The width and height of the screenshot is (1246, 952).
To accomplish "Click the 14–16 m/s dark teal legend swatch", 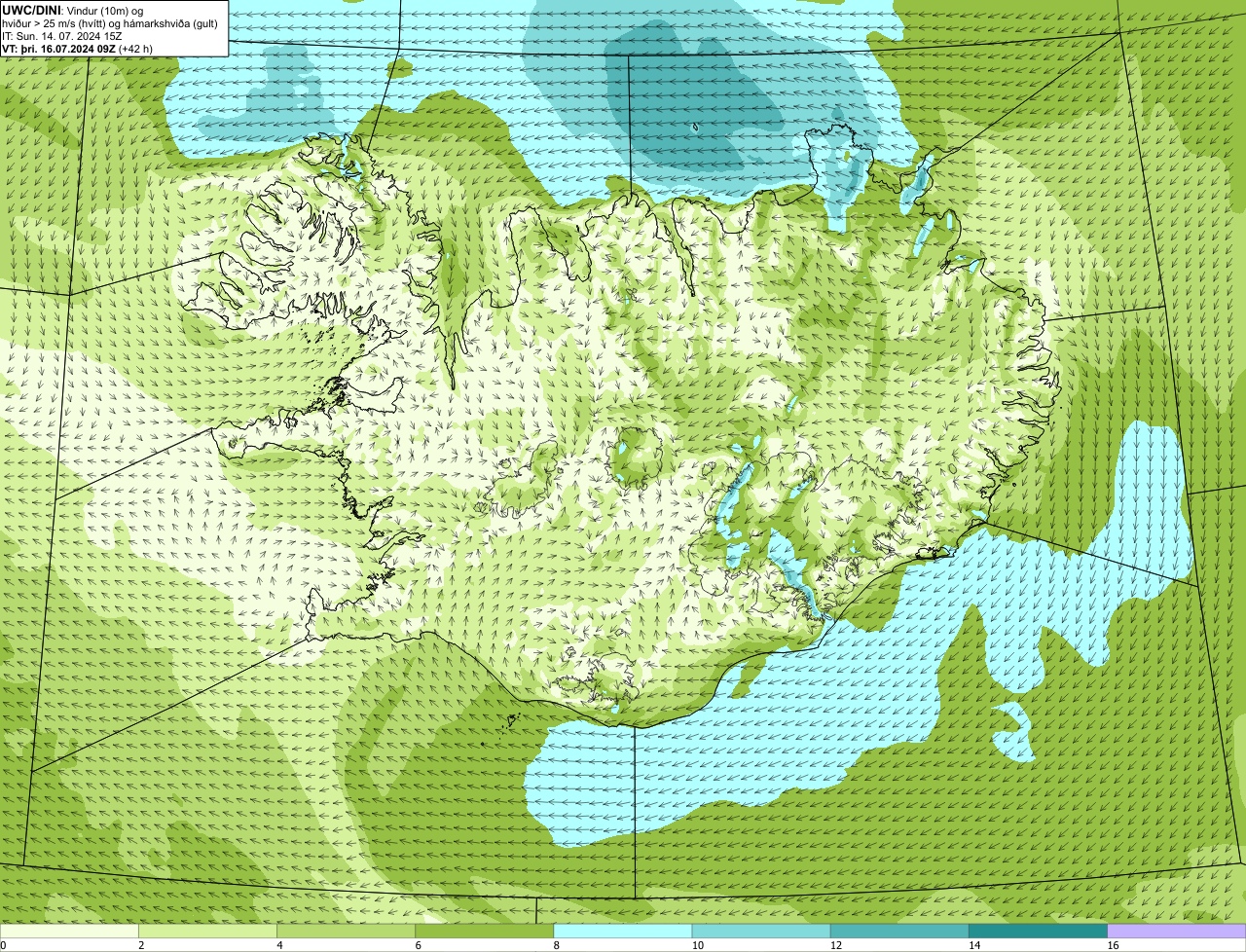I will coord(1039,932).
